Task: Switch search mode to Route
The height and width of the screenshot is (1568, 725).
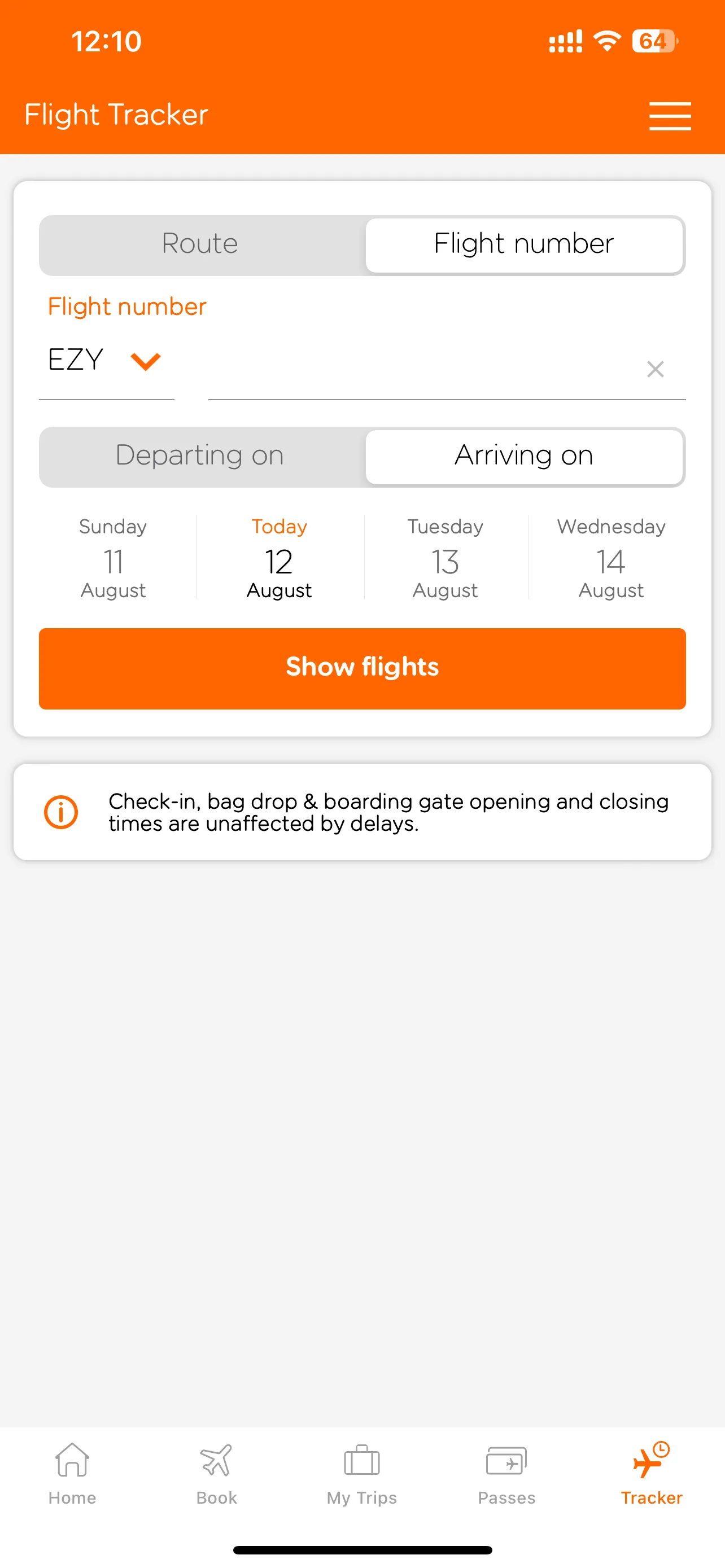Action: pyautogui.click(x=200, y=244)
